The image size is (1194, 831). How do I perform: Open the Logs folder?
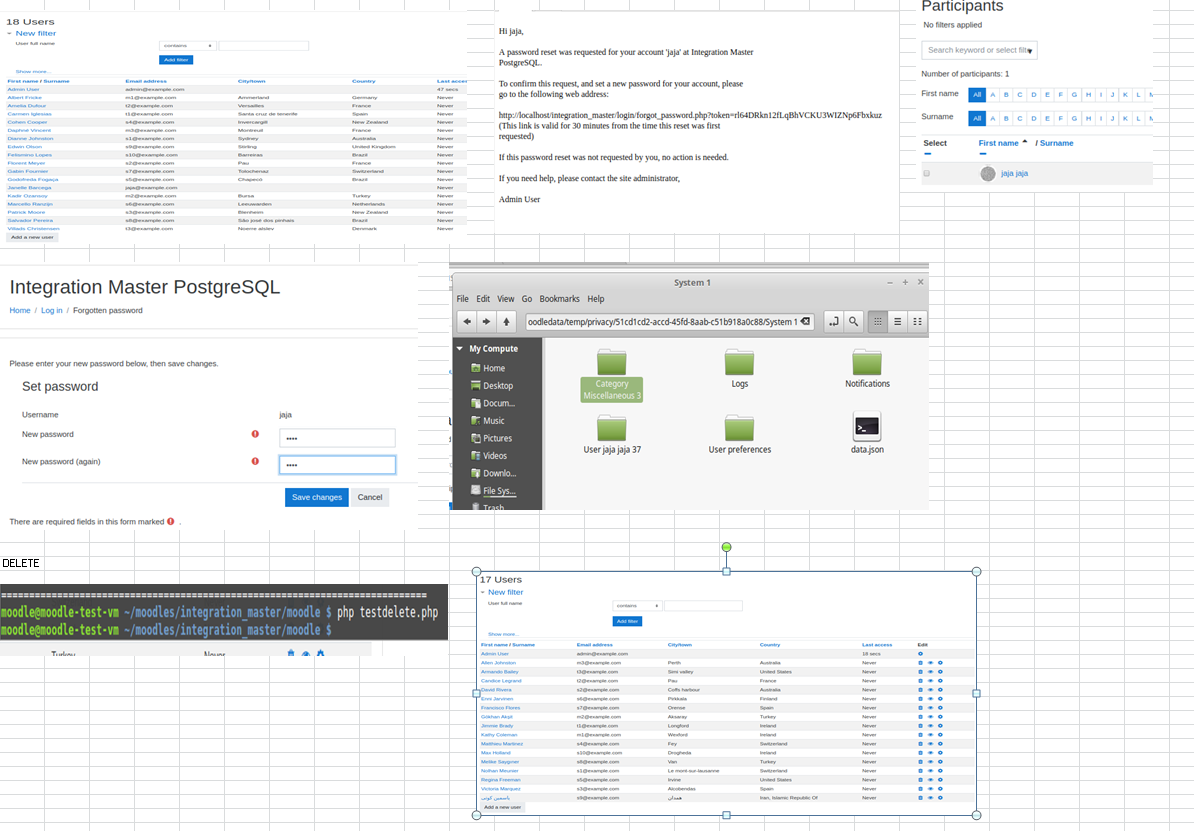(739, 369)
